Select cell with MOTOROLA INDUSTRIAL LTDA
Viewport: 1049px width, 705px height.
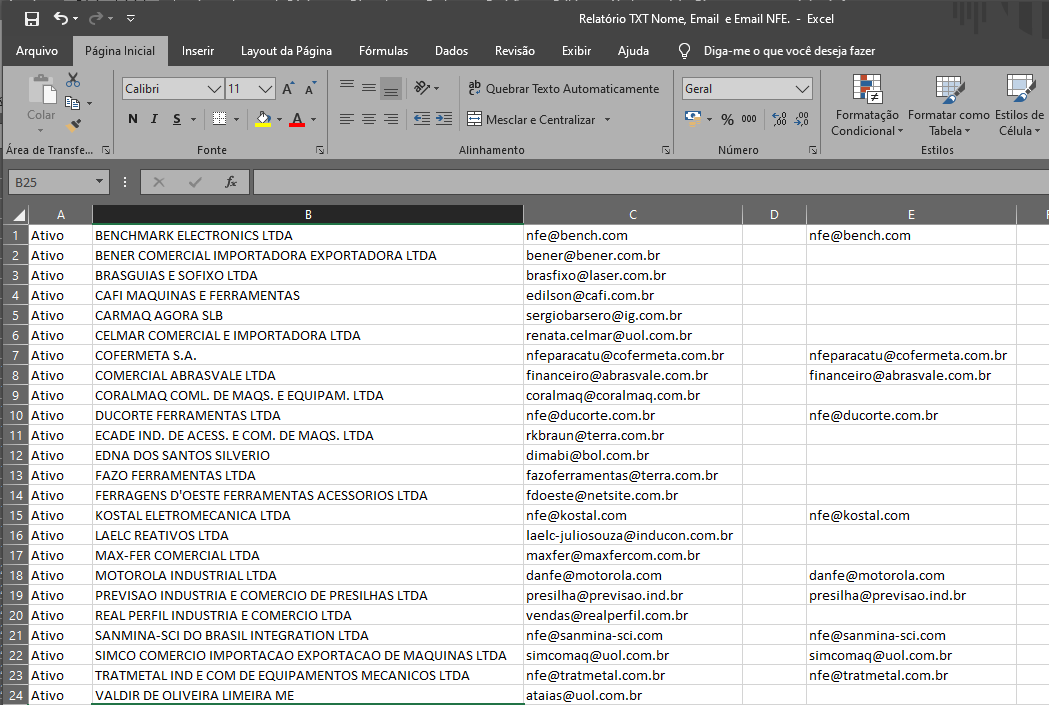[x=308, y=575]
